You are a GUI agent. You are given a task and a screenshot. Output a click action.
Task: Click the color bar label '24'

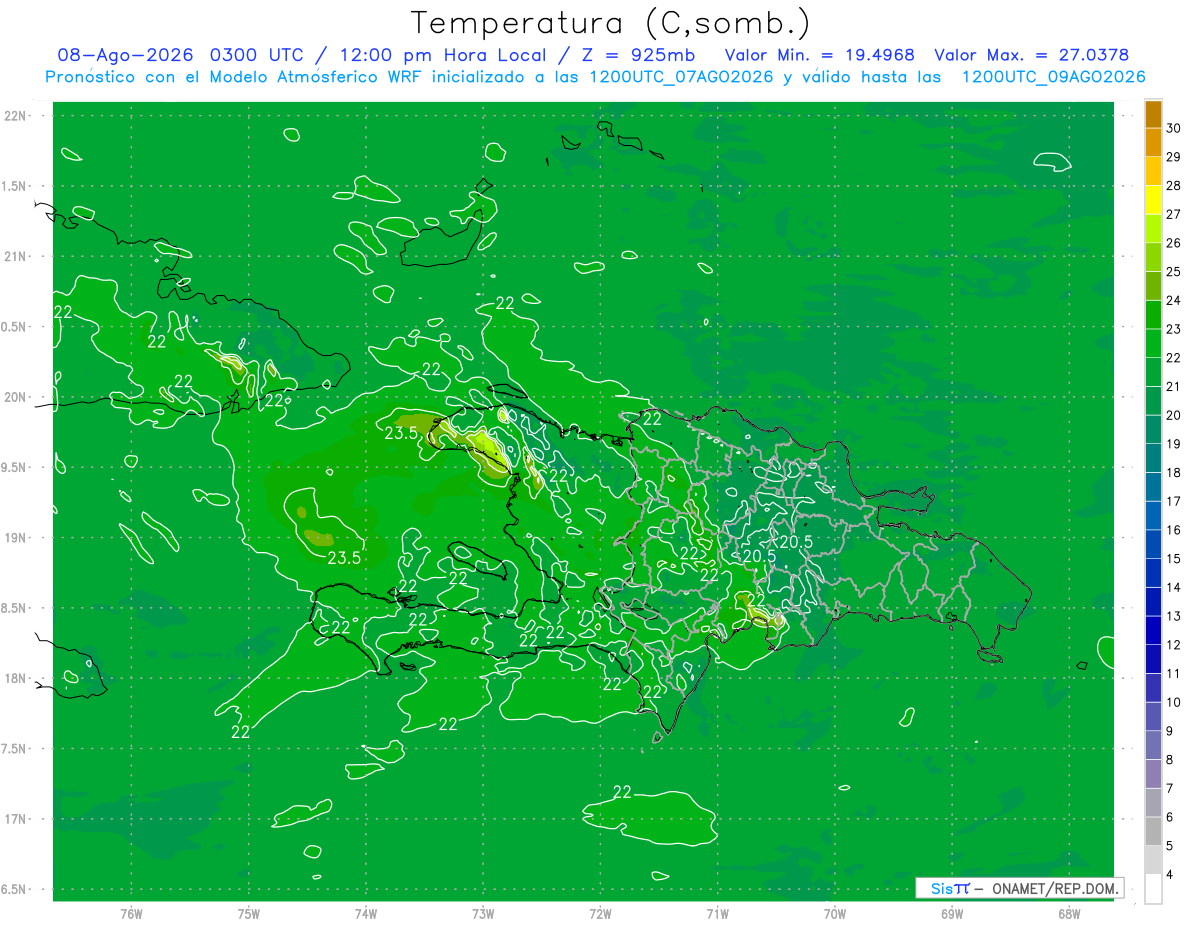coord(1174,300)
